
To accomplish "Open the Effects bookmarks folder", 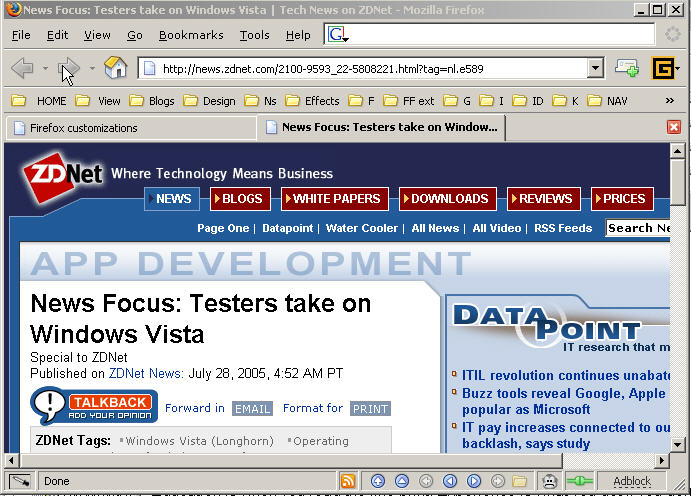I will click(312, 101).
